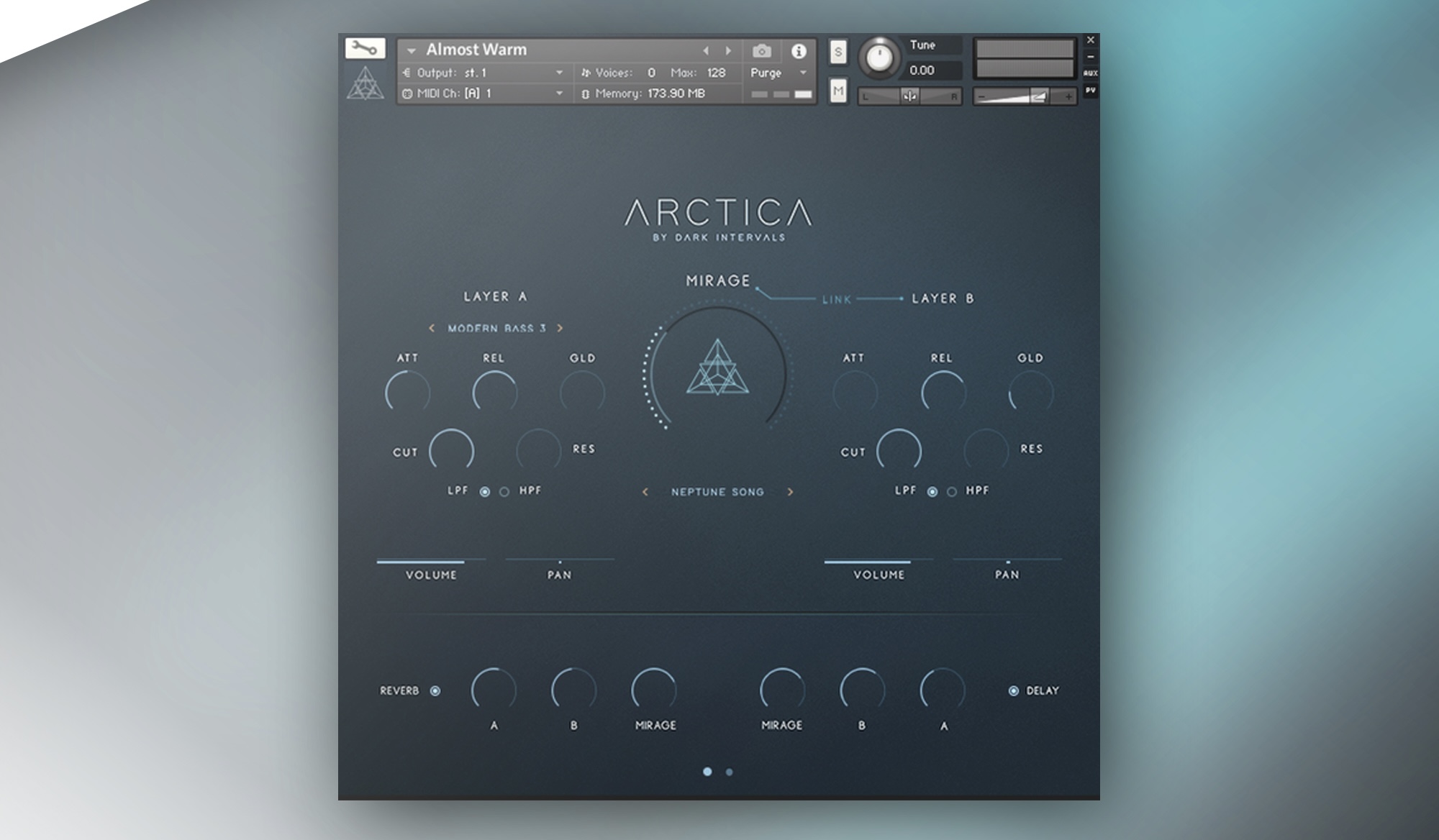The width and height of the screenshot is (1439, 840).
Task: Select next Mirage sound after Neptune Song
Action: (x=790, y=492)
